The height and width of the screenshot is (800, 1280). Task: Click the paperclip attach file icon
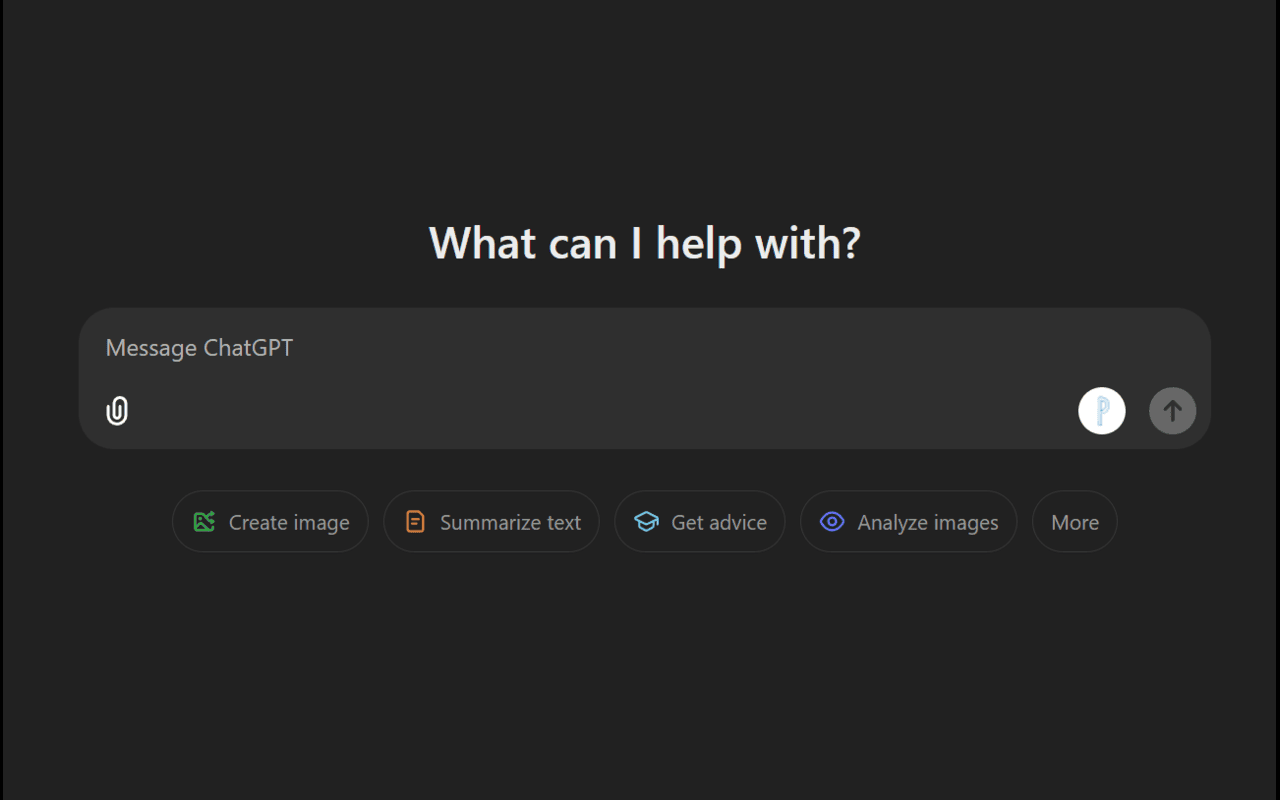coord(117,411)
